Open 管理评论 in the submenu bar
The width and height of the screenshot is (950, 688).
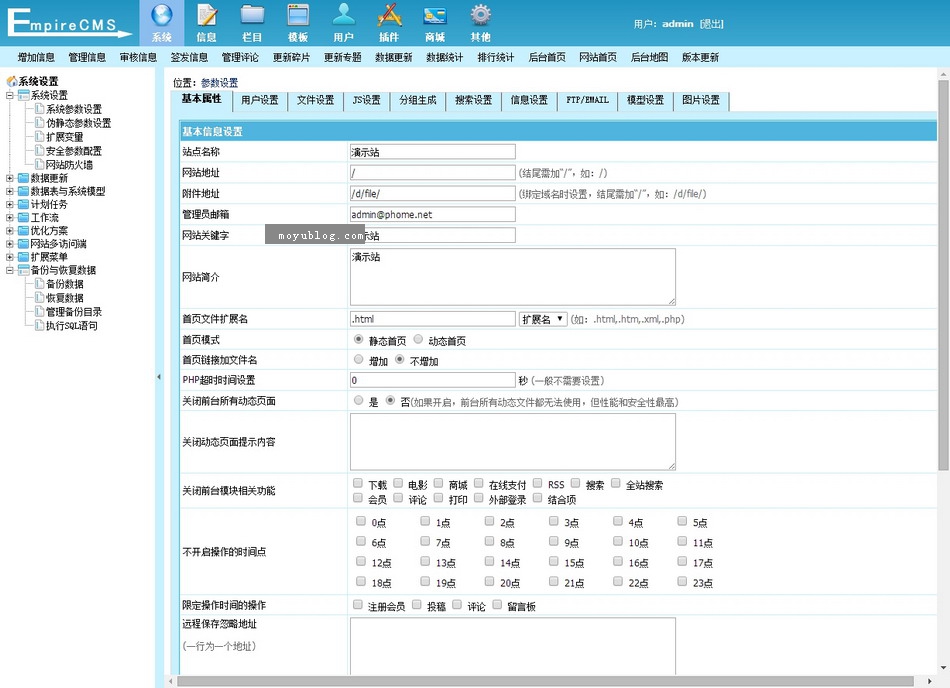(240, 58)
